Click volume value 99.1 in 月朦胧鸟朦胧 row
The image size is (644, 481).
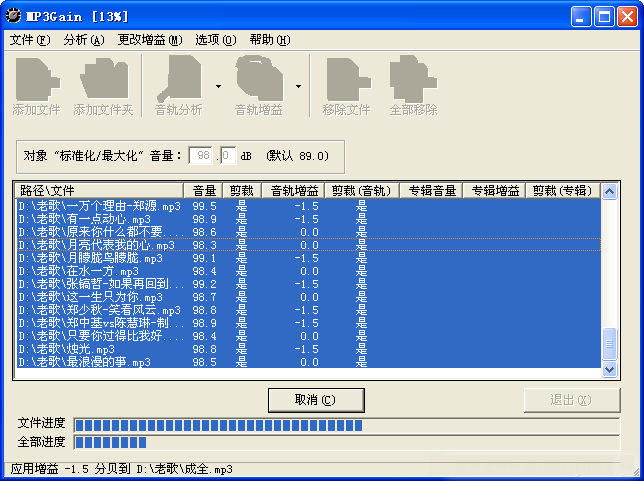pos(205,258)
